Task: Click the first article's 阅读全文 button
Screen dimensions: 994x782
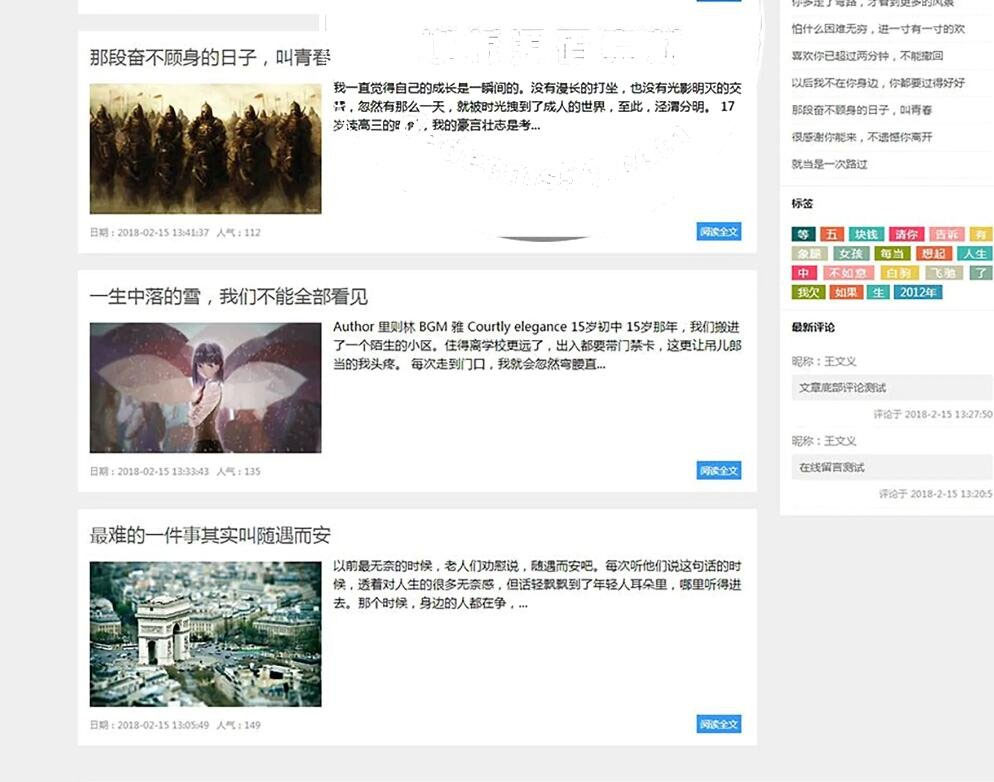Action: (x=718, y=231)
